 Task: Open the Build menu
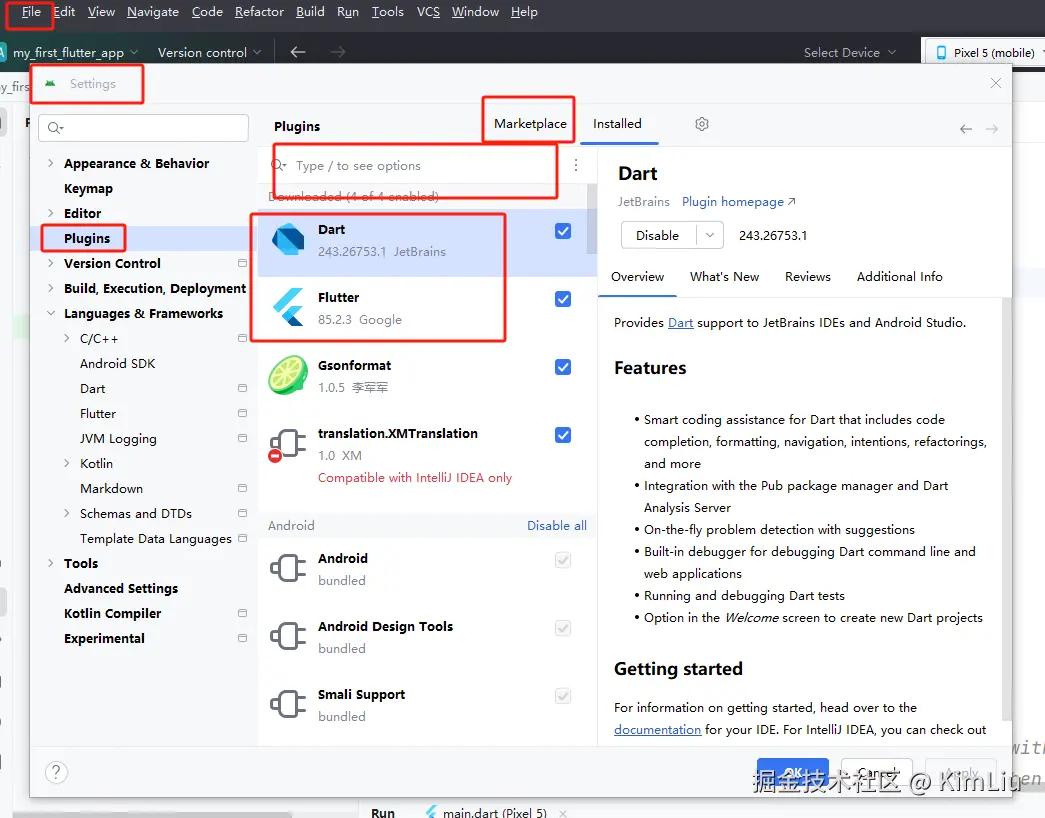[310, 12]
